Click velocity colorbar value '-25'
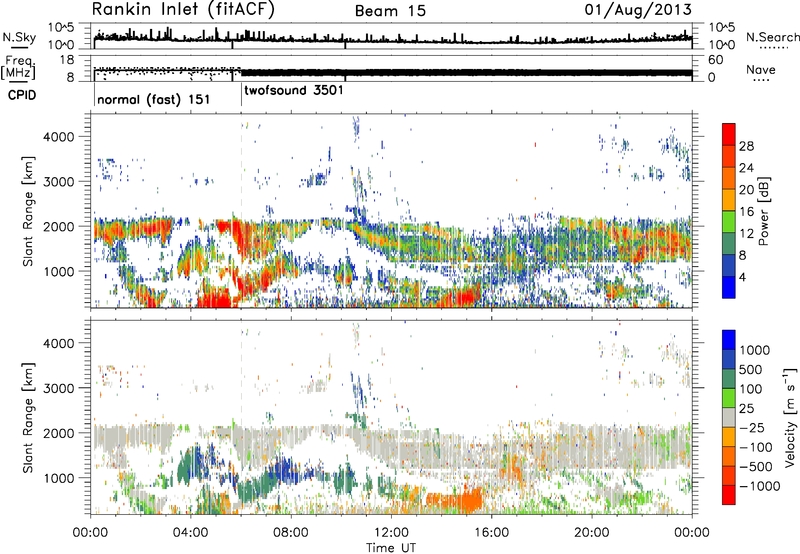800x554 pixels. [754, 427]
